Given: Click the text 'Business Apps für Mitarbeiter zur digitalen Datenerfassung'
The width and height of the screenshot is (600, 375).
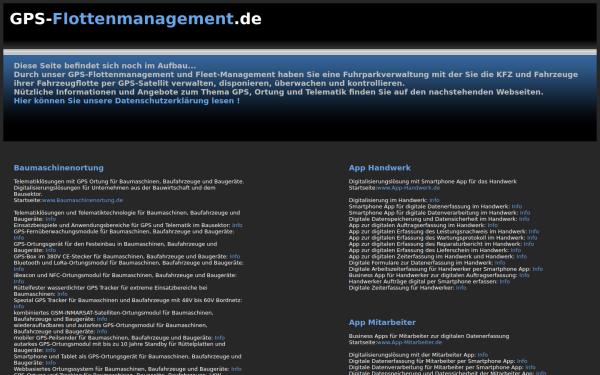Looking at the screenshot, I should coord(429,336).
